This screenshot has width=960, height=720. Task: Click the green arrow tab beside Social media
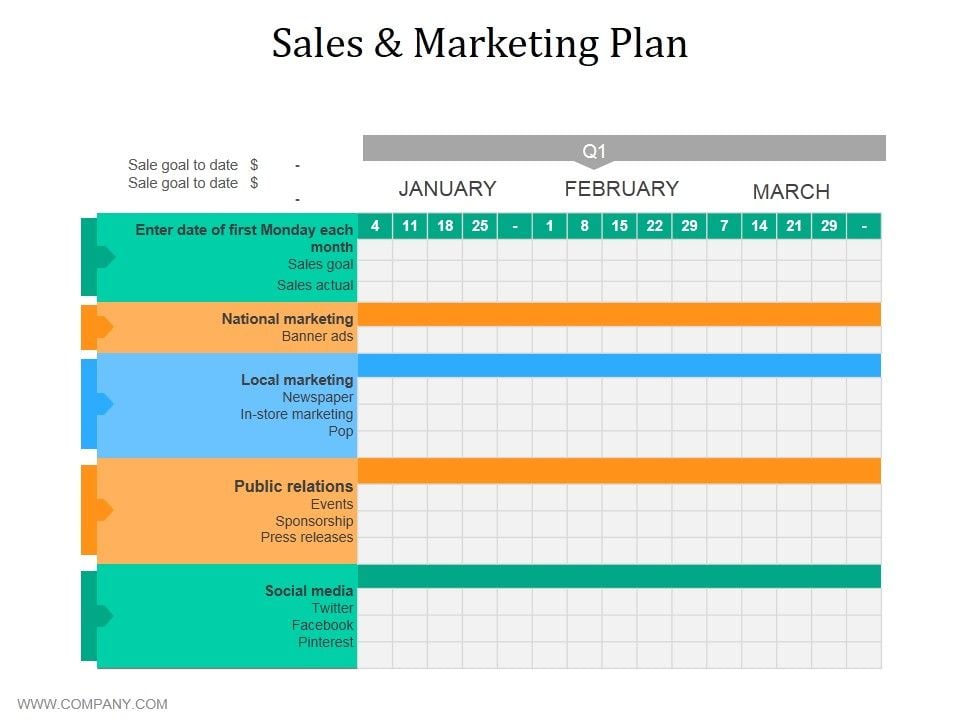(x=97, y=616)
